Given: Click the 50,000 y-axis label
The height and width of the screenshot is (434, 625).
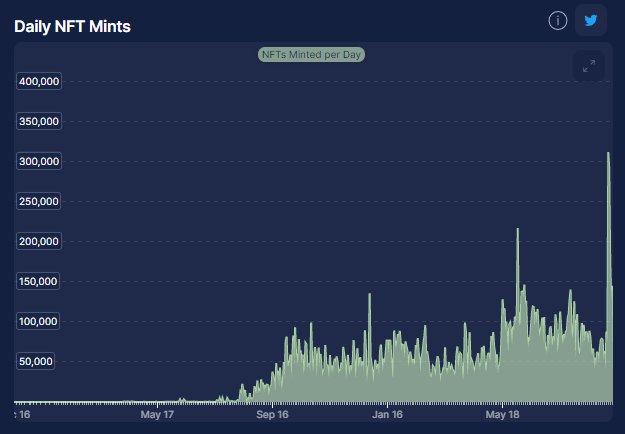Looking at the screenshot, I should click(35, 361).
